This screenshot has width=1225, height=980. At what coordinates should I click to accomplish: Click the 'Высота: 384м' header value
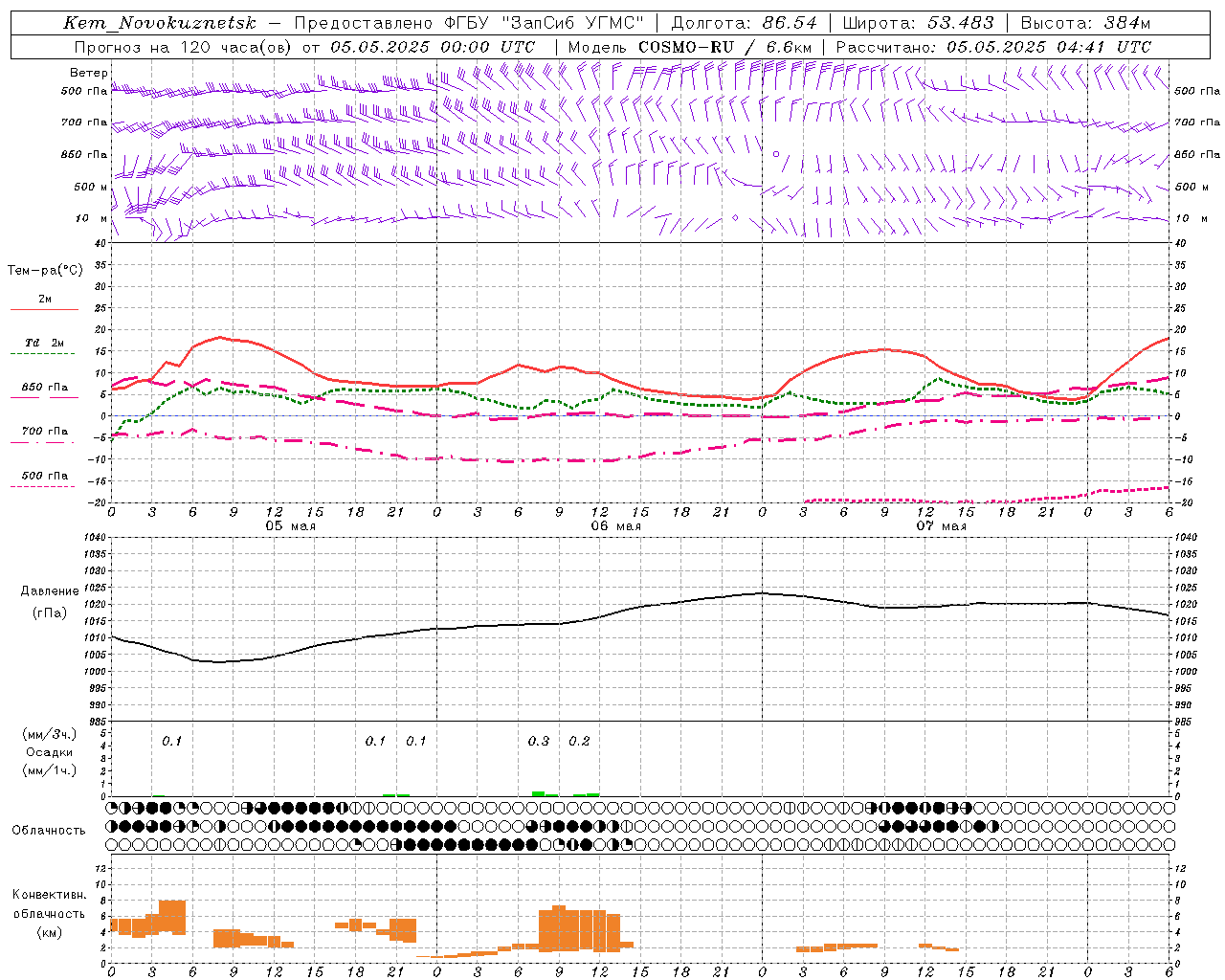[x=1085, y=23]
